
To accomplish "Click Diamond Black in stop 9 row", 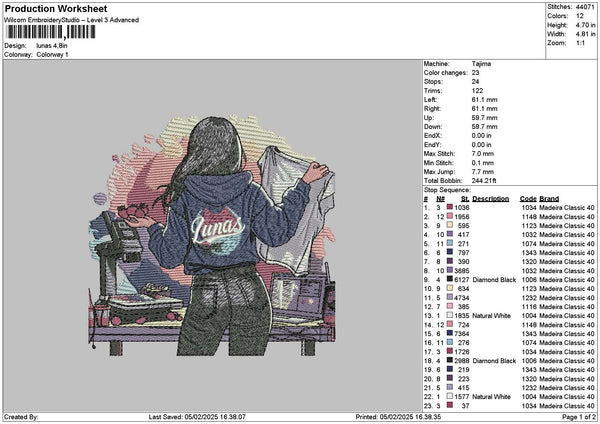I will click(x=494, y=280).
